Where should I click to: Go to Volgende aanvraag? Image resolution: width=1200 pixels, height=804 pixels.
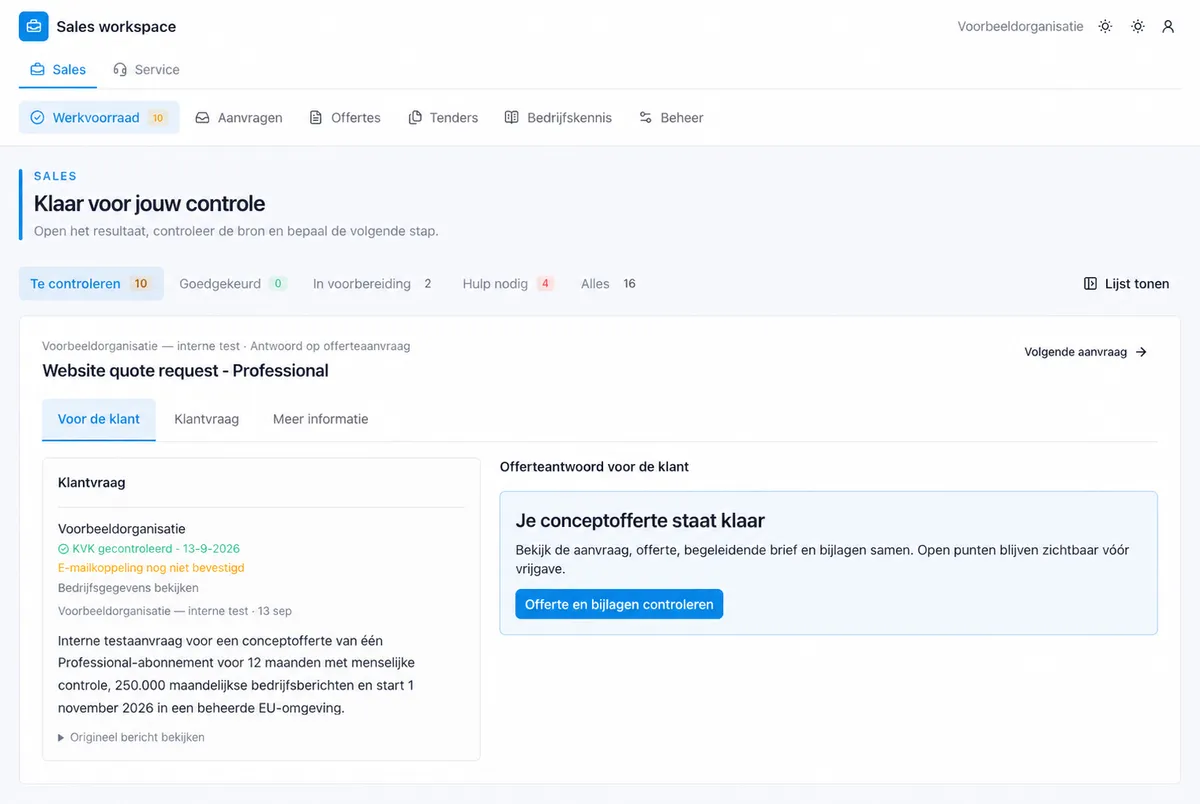coord(1086,352)
